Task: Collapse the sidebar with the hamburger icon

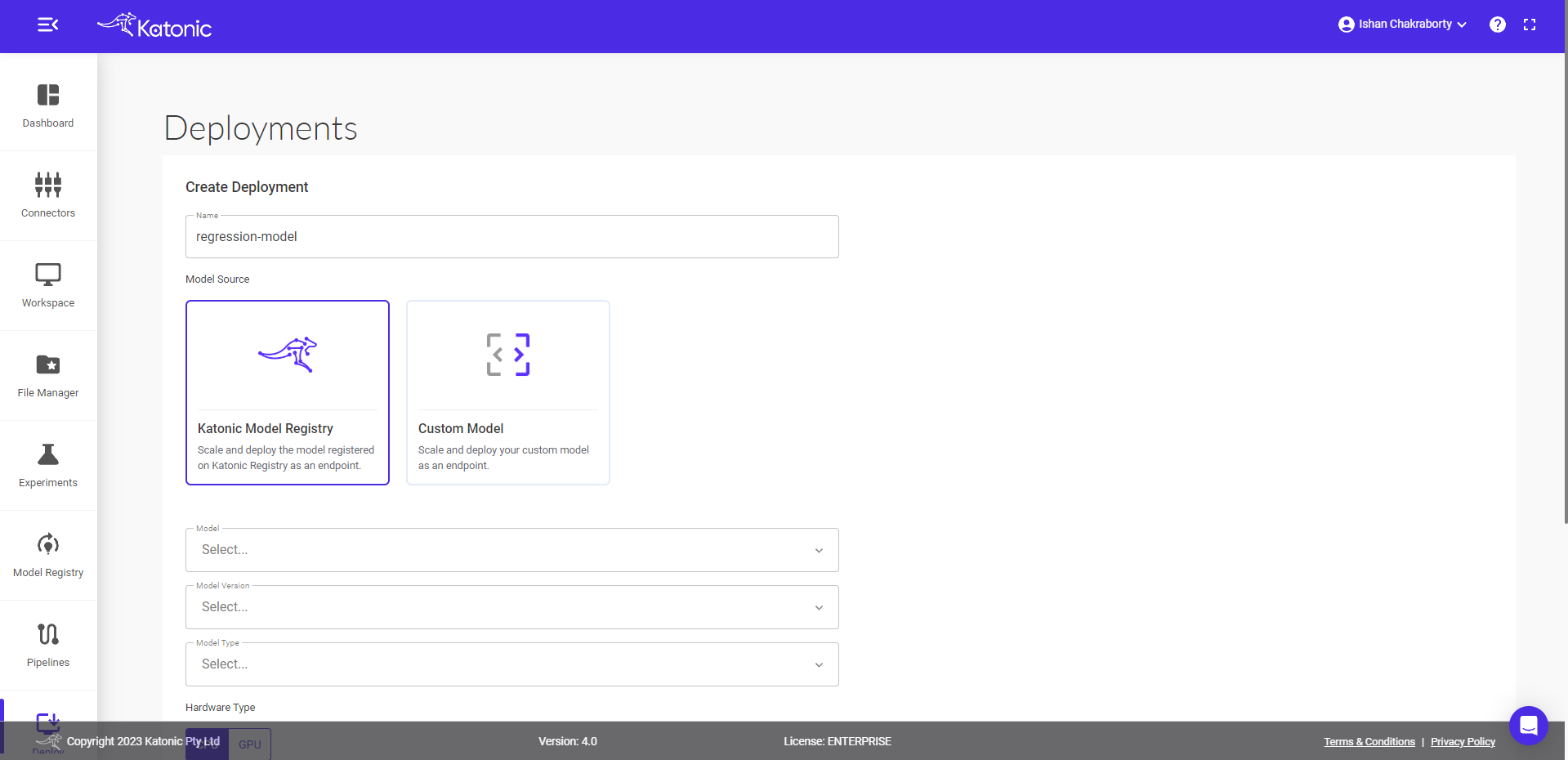Action: [48, 25]
